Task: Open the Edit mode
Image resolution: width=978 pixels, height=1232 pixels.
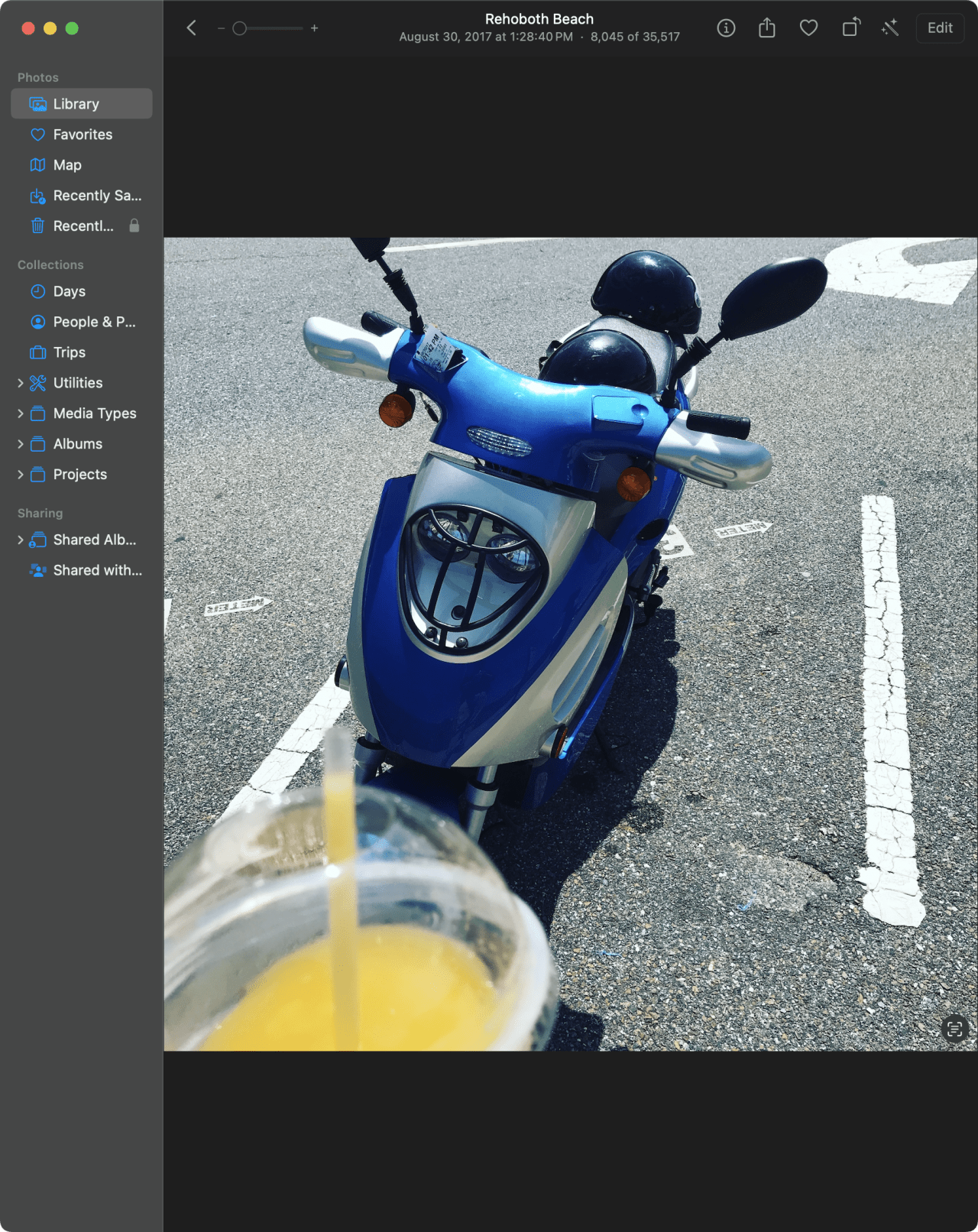Action: (x=940, y=28)
